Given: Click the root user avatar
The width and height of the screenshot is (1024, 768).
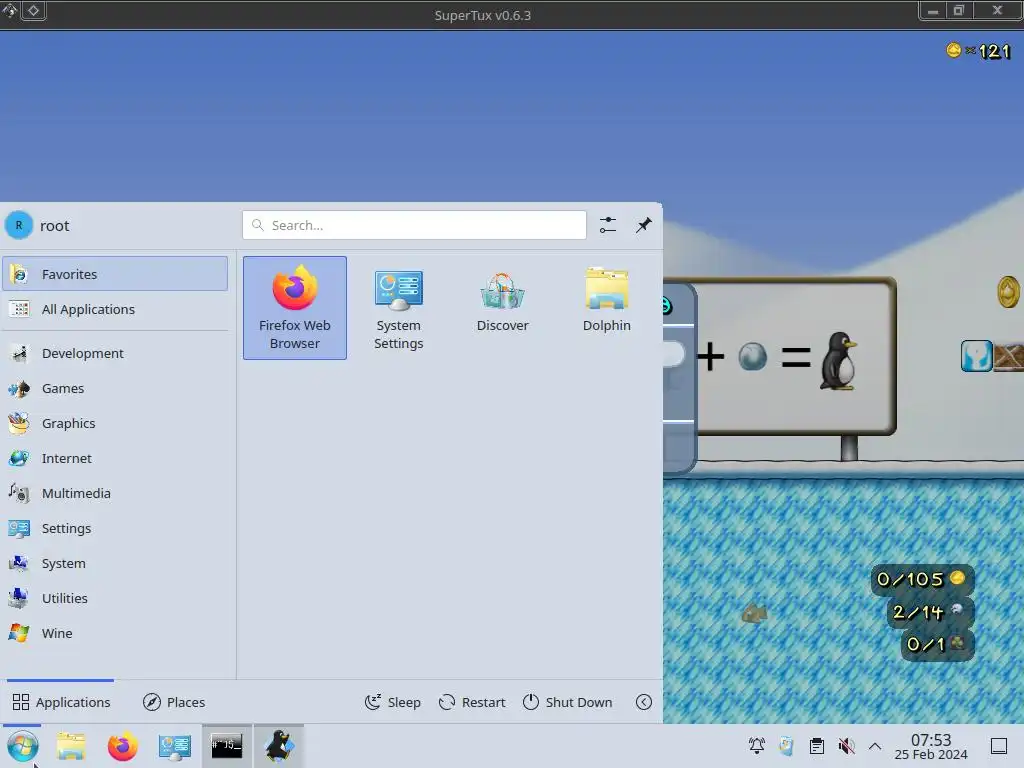Looking at the screenshot, I should [x=19, y=225].
